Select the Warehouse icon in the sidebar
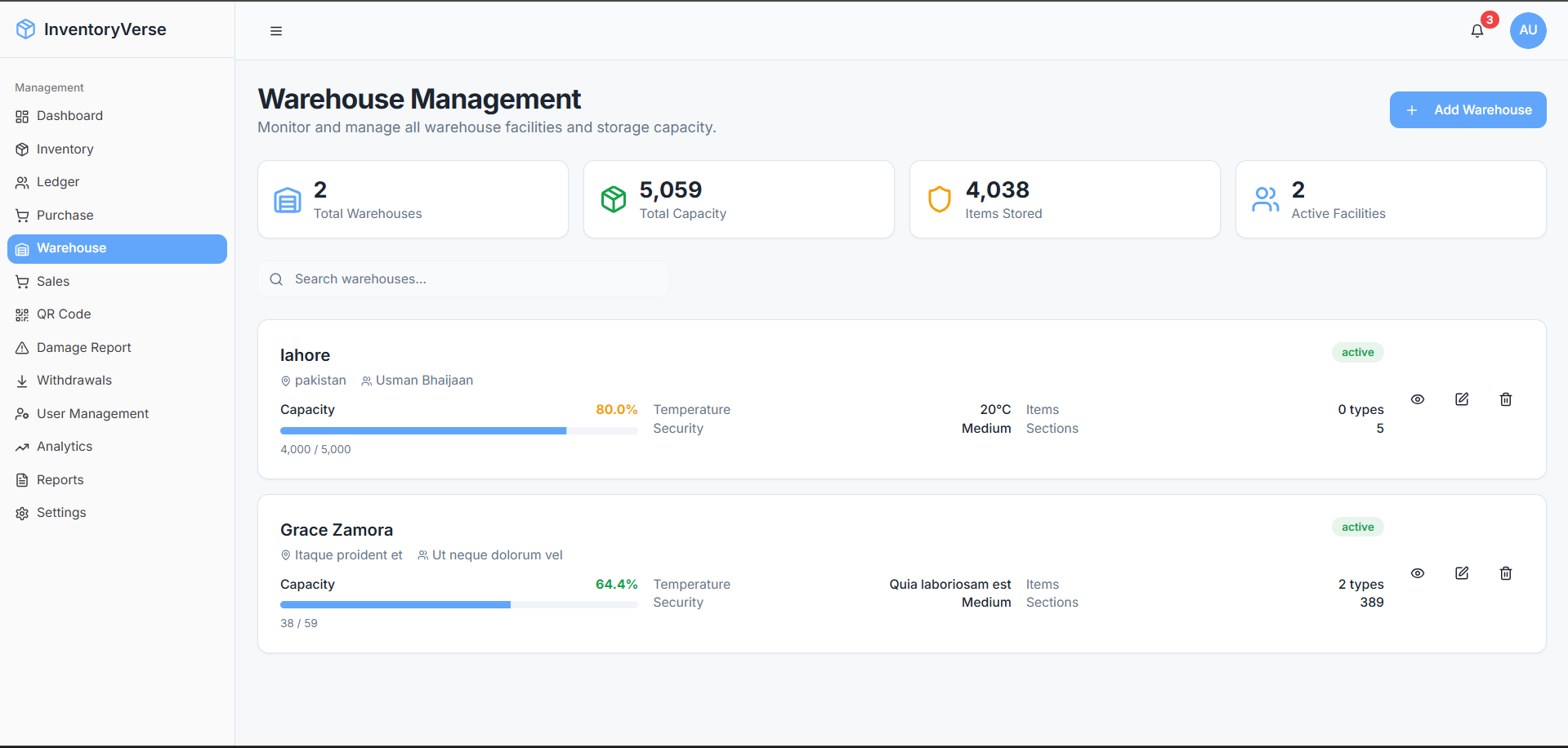Screen dimensions: 1568x748 click(x=21, y=248)
